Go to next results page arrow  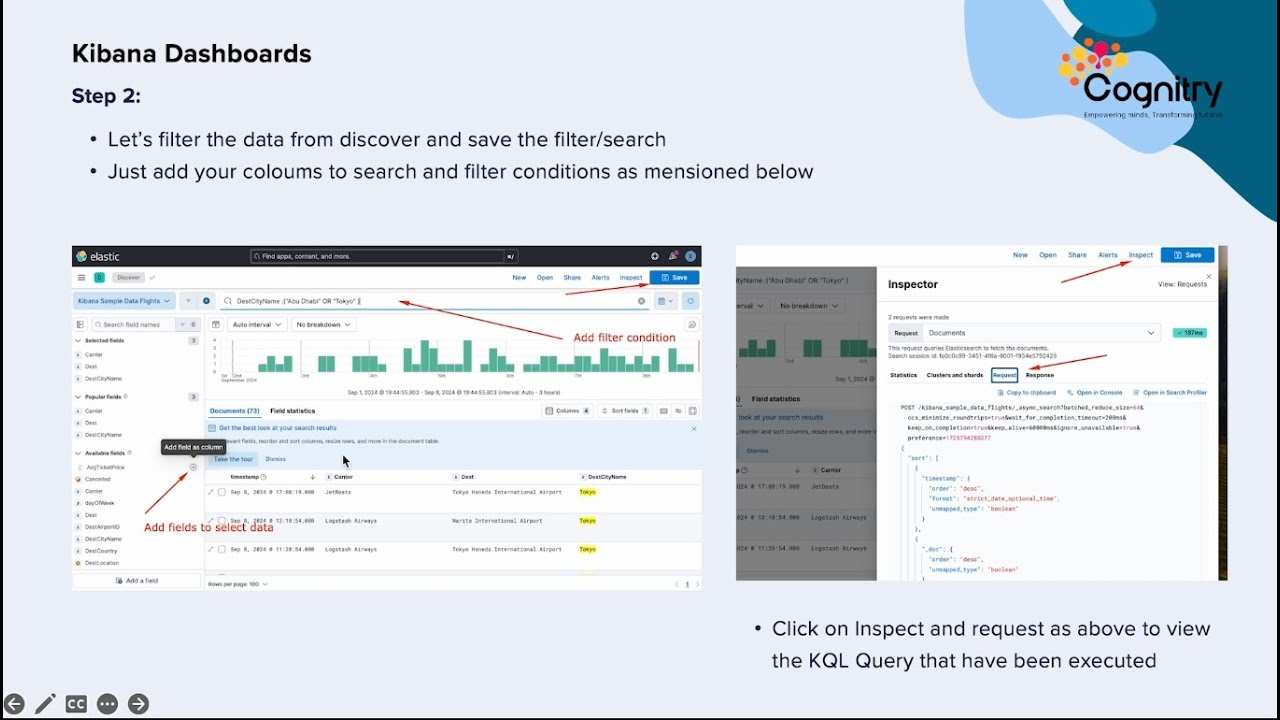(x=697, y=584)
